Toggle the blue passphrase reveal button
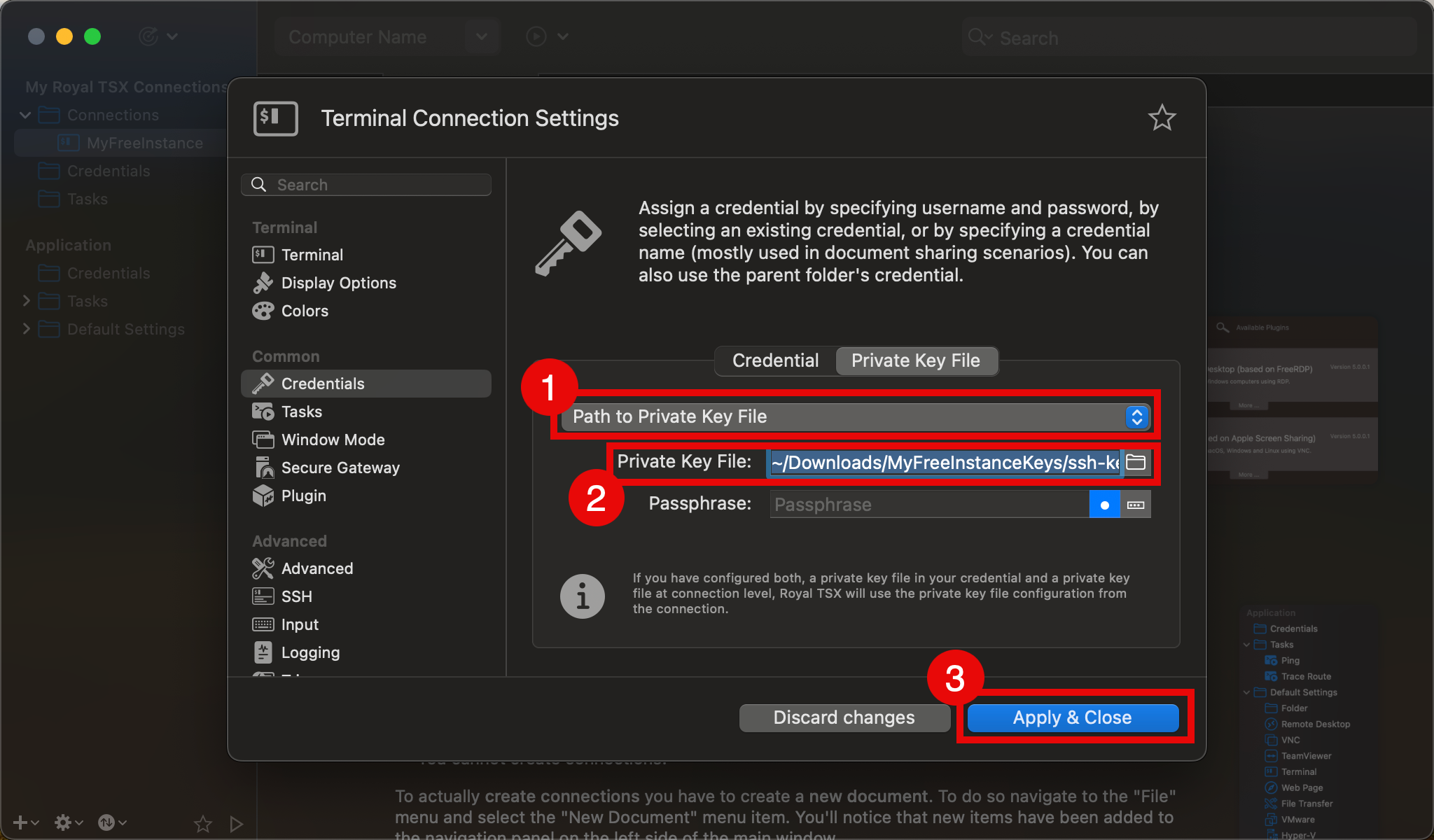This screenshot has height=840, width=1434. point(1104,505)
